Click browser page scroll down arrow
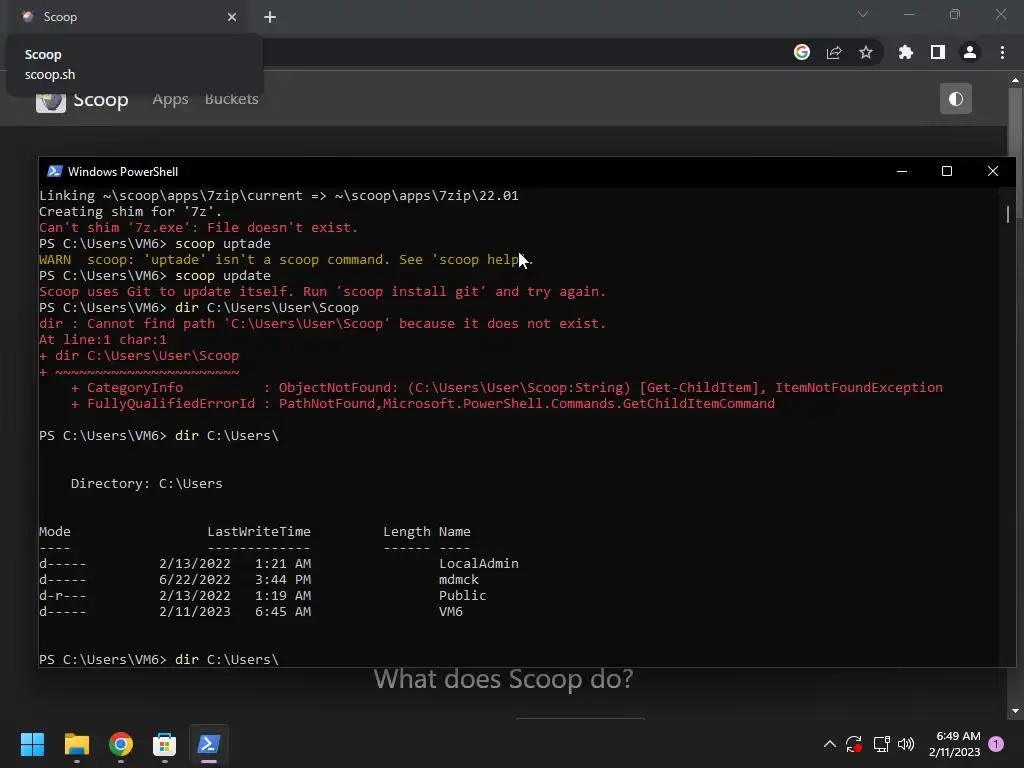 click(x=1015, y=711)
